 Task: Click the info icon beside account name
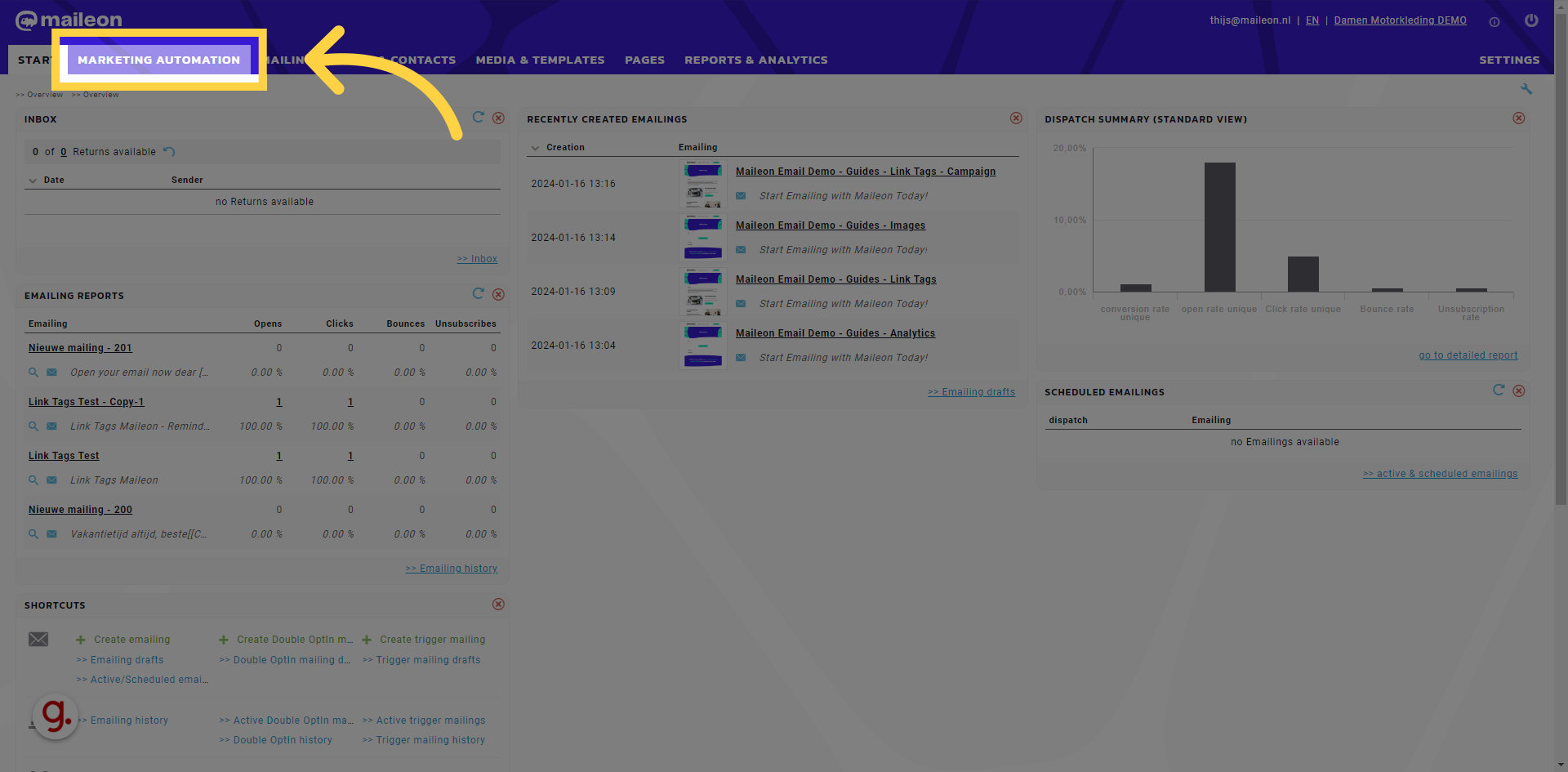(x=1494, y=22)
